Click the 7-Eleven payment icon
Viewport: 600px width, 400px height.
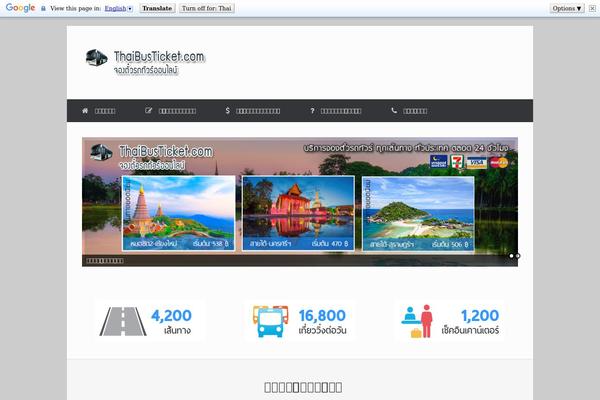pyautogui.click(x=457, y=162)
